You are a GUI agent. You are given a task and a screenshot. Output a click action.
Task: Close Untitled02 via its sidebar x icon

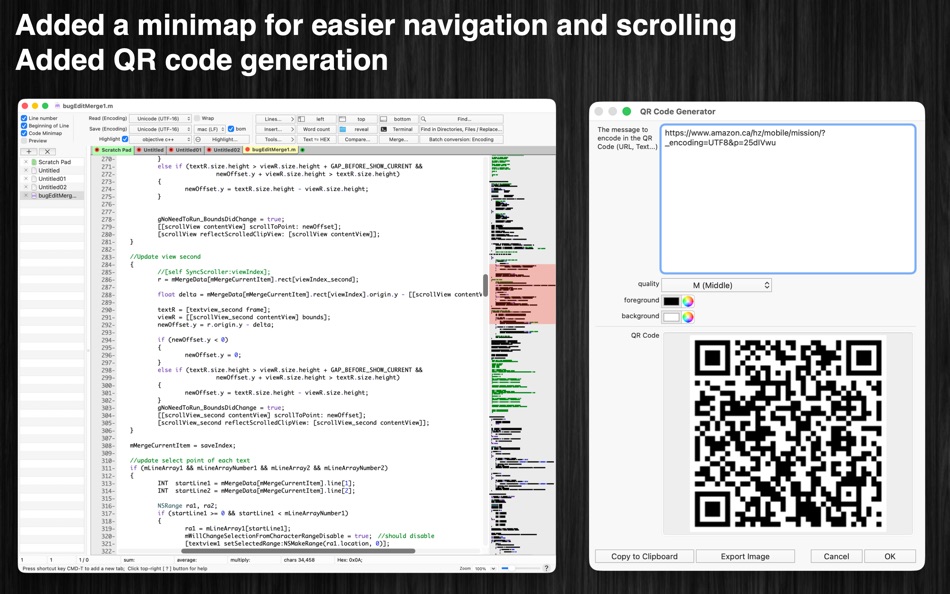tap(25, 187)
